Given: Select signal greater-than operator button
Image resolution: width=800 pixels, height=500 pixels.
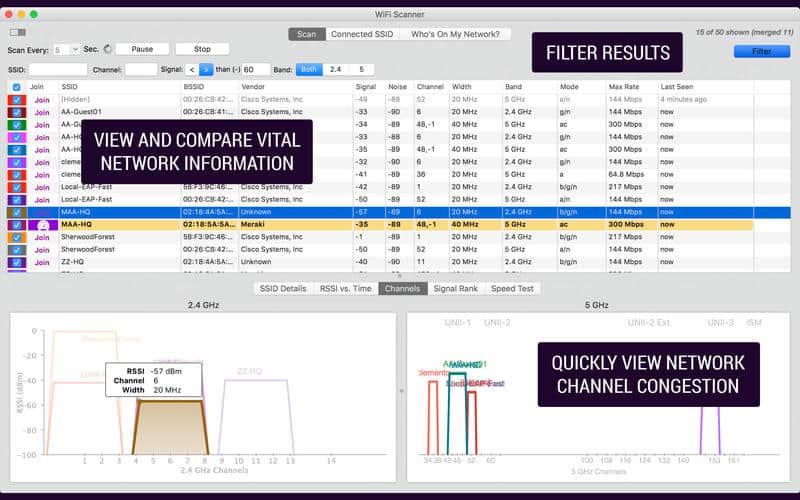Looking at the screenshot, I should point(206,70).
